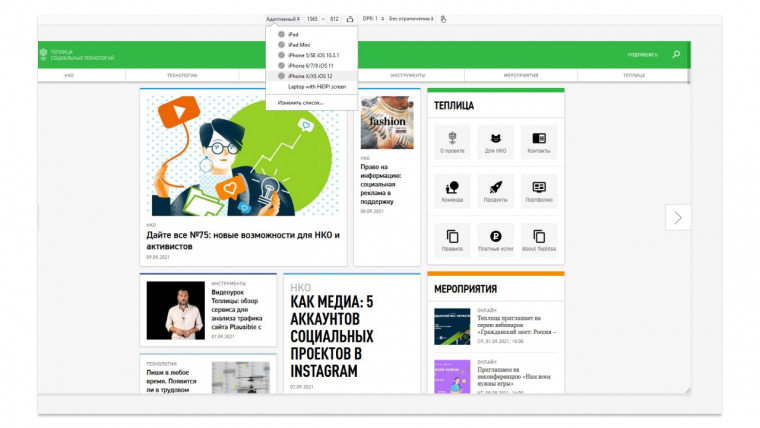Open the Продукты rocket icon tile

[x=495, y=188]
